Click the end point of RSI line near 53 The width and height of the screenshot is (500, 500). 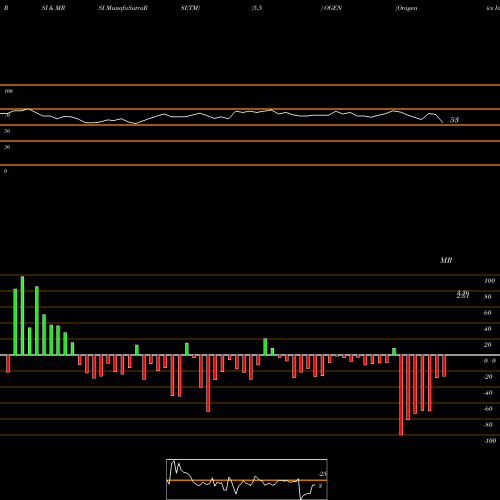(443, 122)
